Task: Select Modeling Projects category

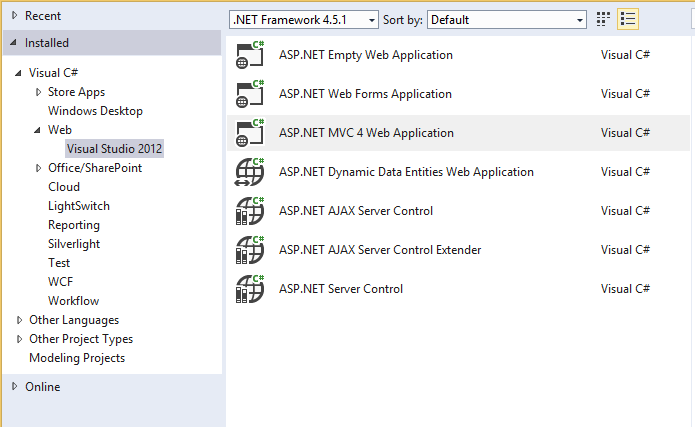Action: pyautogui.click(x=77, y=358)
